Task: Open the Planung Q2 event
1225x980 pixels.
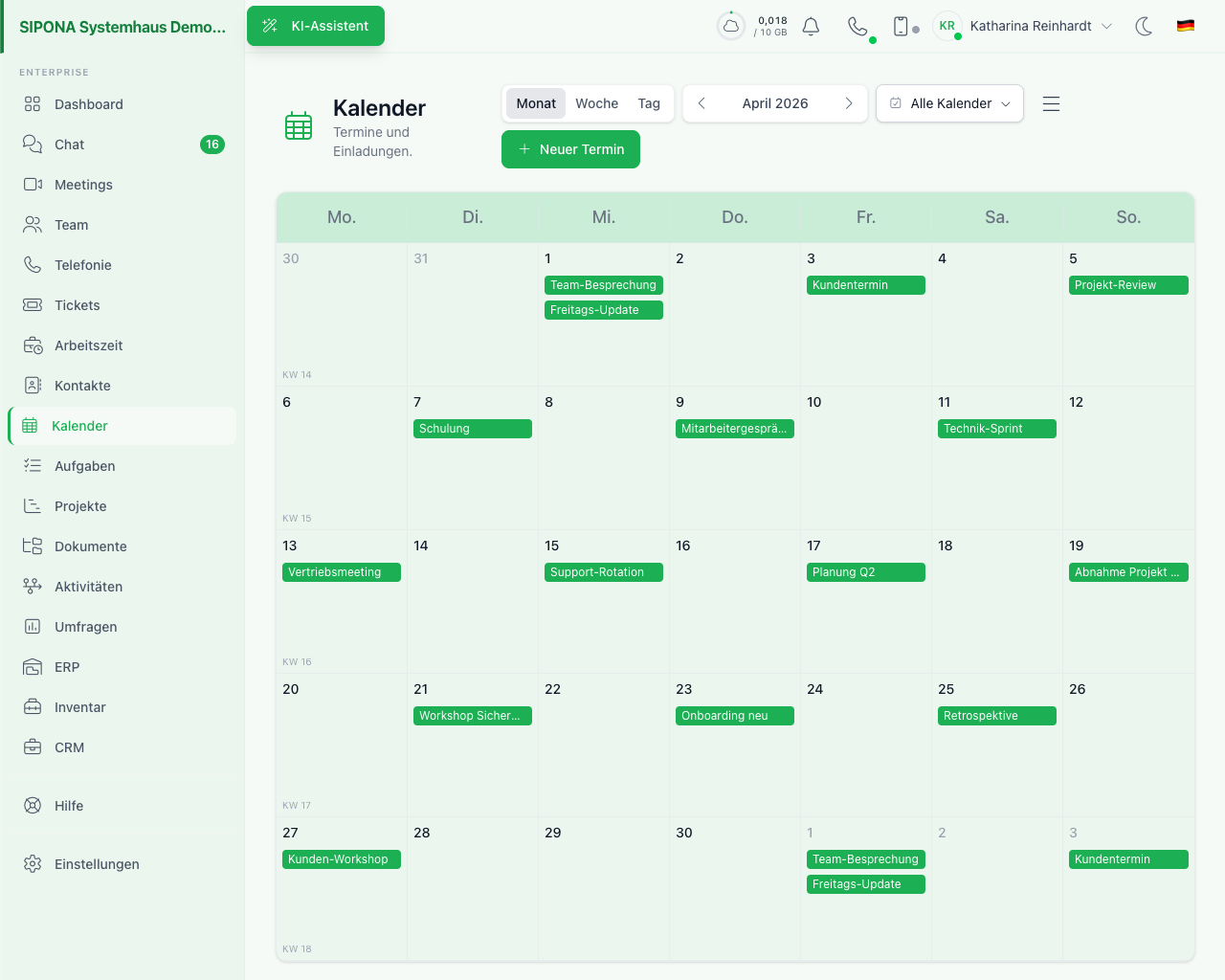Action: 866,572
